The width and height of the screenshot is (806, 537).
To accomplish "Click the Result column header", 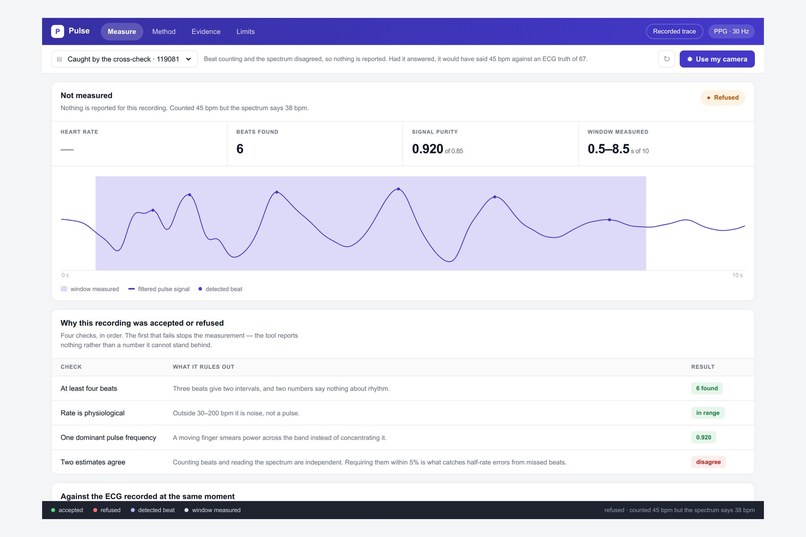I will [703, 367].
